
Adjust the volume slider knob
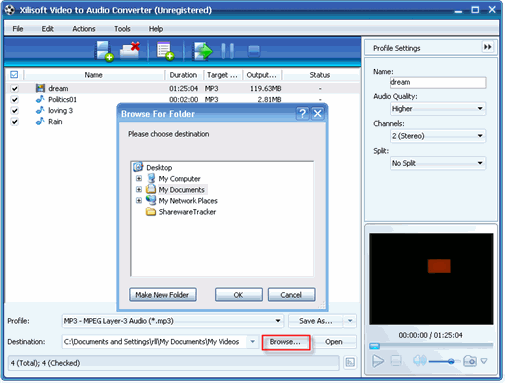pyautogui.click(x=451, y=361)
